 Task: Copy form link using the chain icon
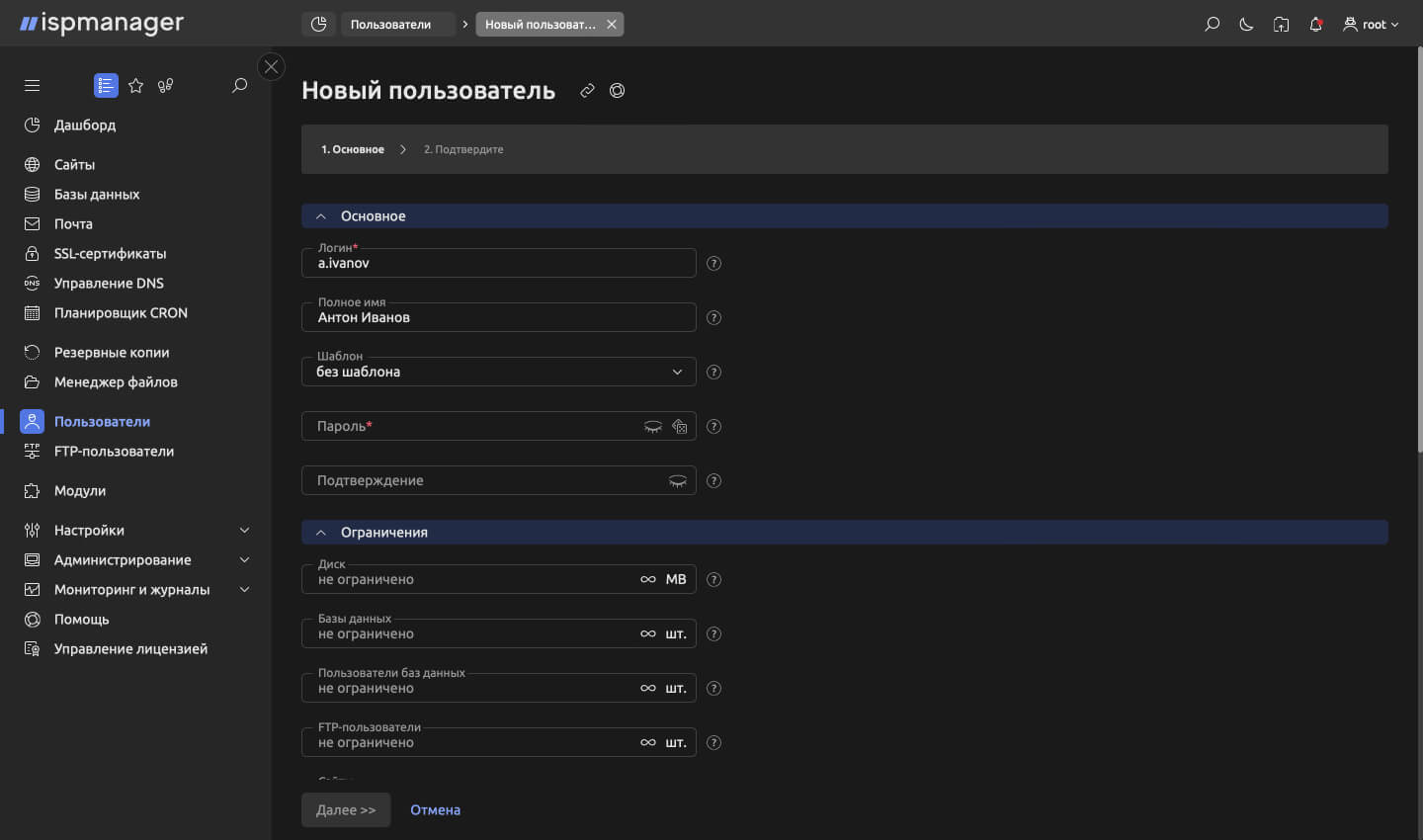point(587,90)
